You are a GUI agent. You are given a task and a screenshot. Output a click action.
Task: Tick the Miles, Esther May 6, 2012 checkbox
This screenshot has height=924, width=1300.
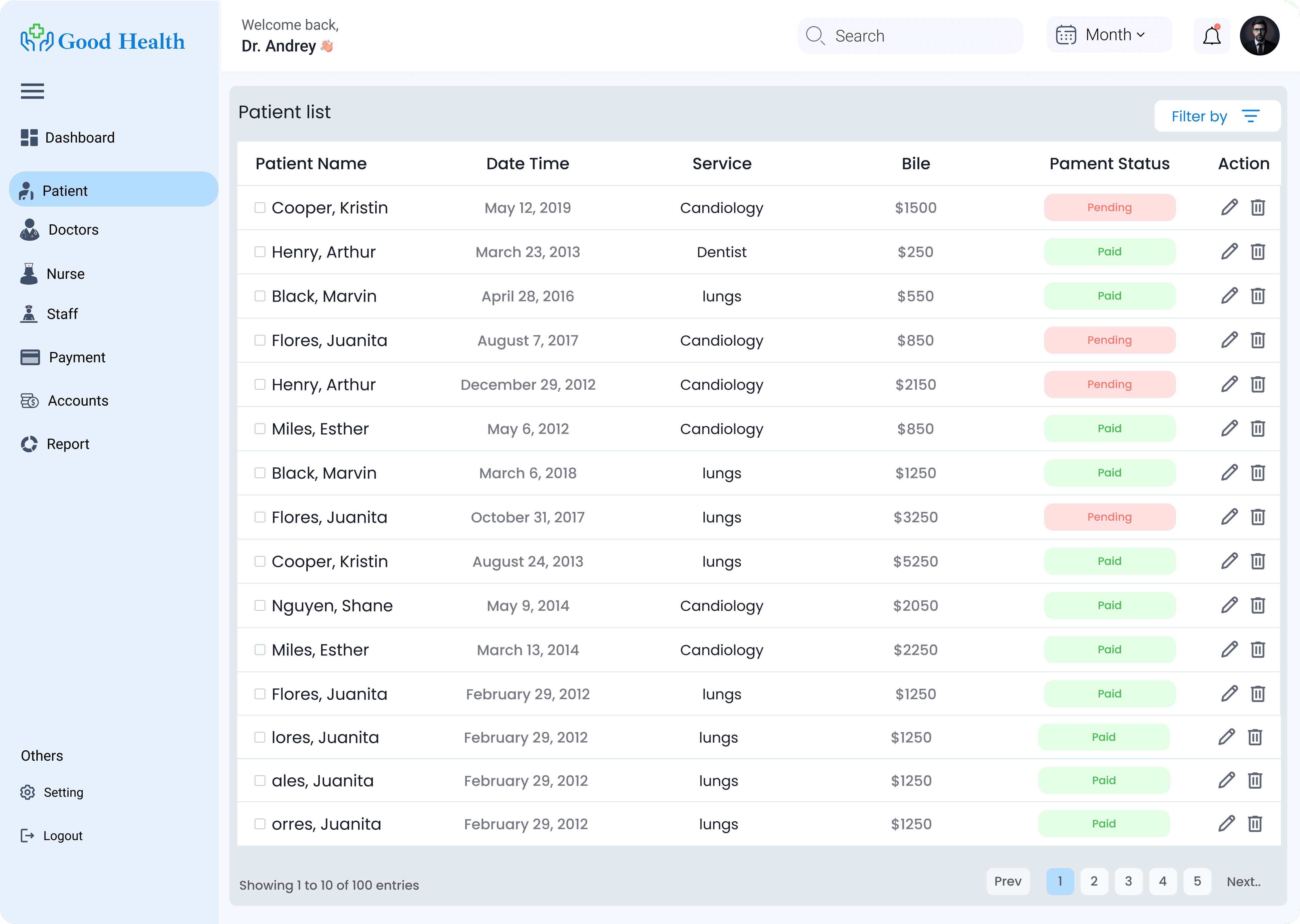[x=260, y=428]
